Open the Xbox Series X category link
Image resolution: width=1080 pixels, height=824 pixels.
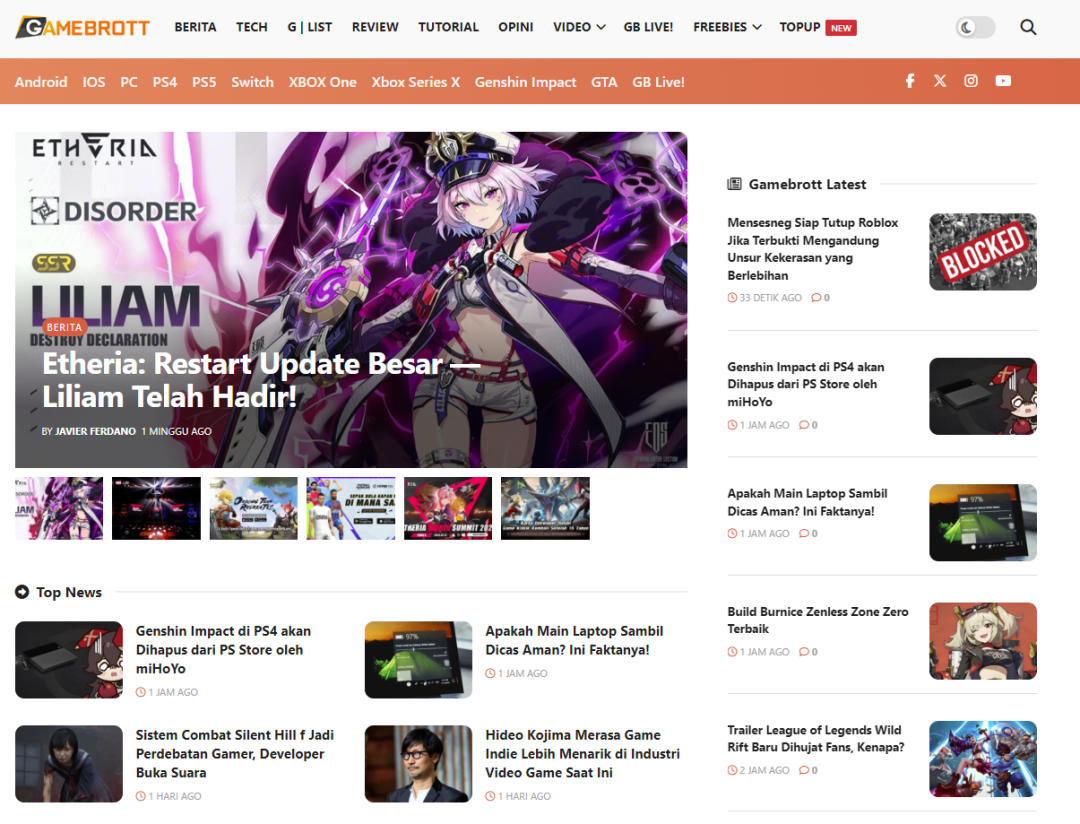pos(415,82)
